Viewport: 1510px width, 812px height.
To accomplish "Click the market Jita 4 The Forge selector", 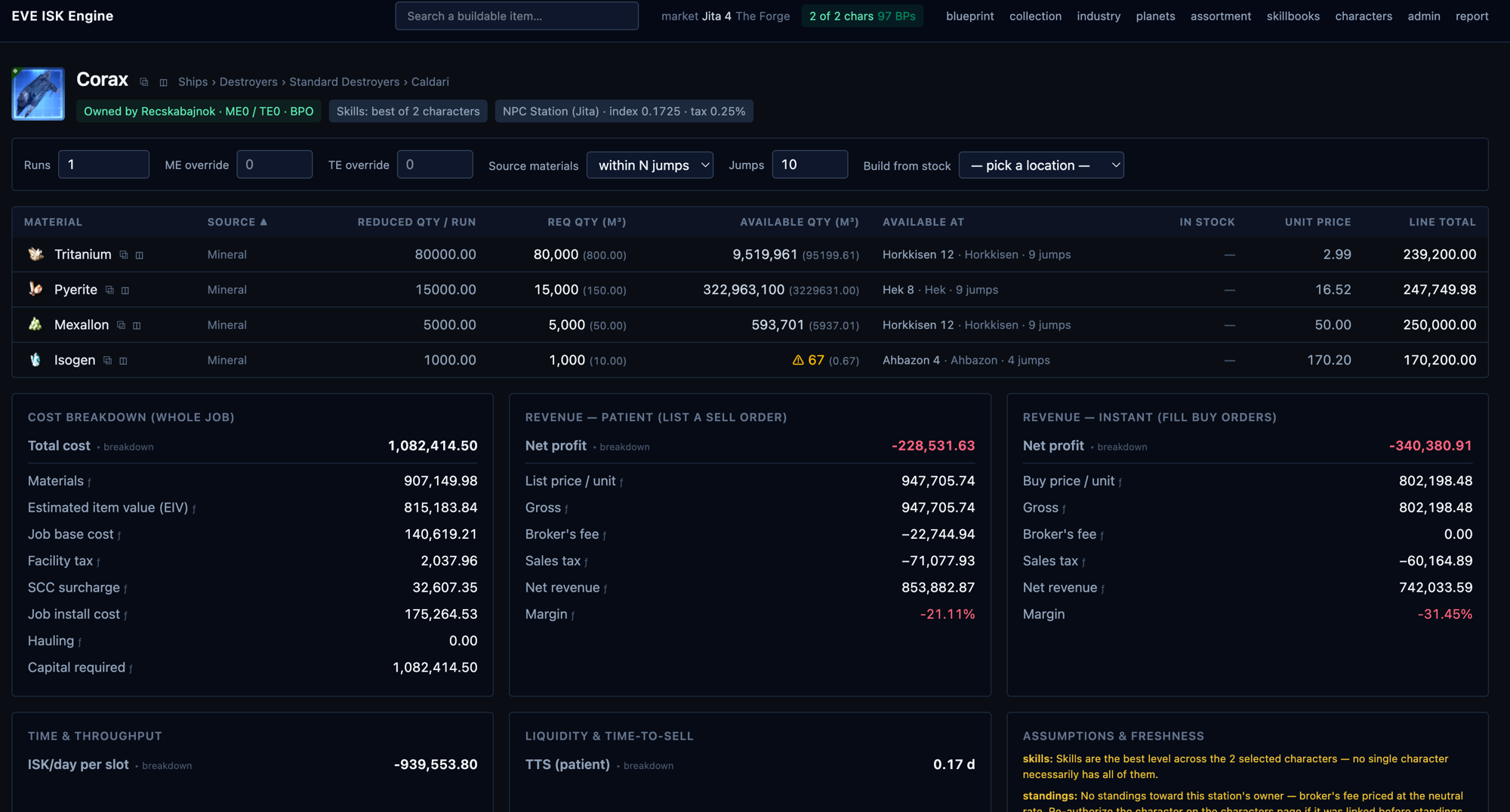I will (x=726, y=16).
